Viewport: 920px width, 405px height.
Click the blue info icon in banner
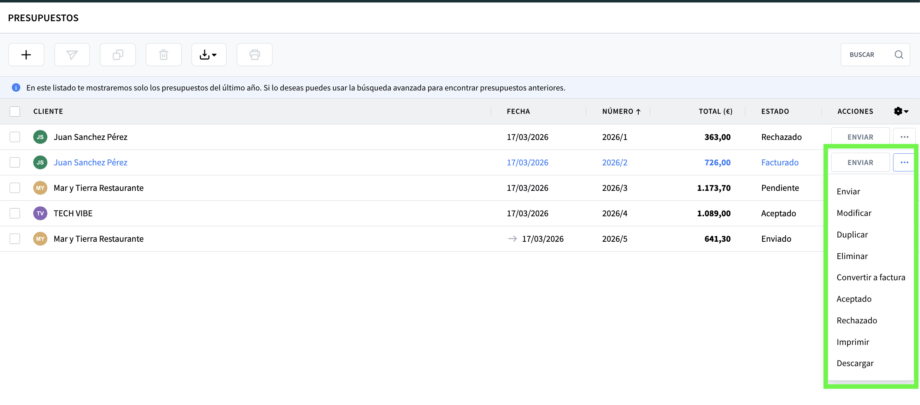(x=15, y=88)
